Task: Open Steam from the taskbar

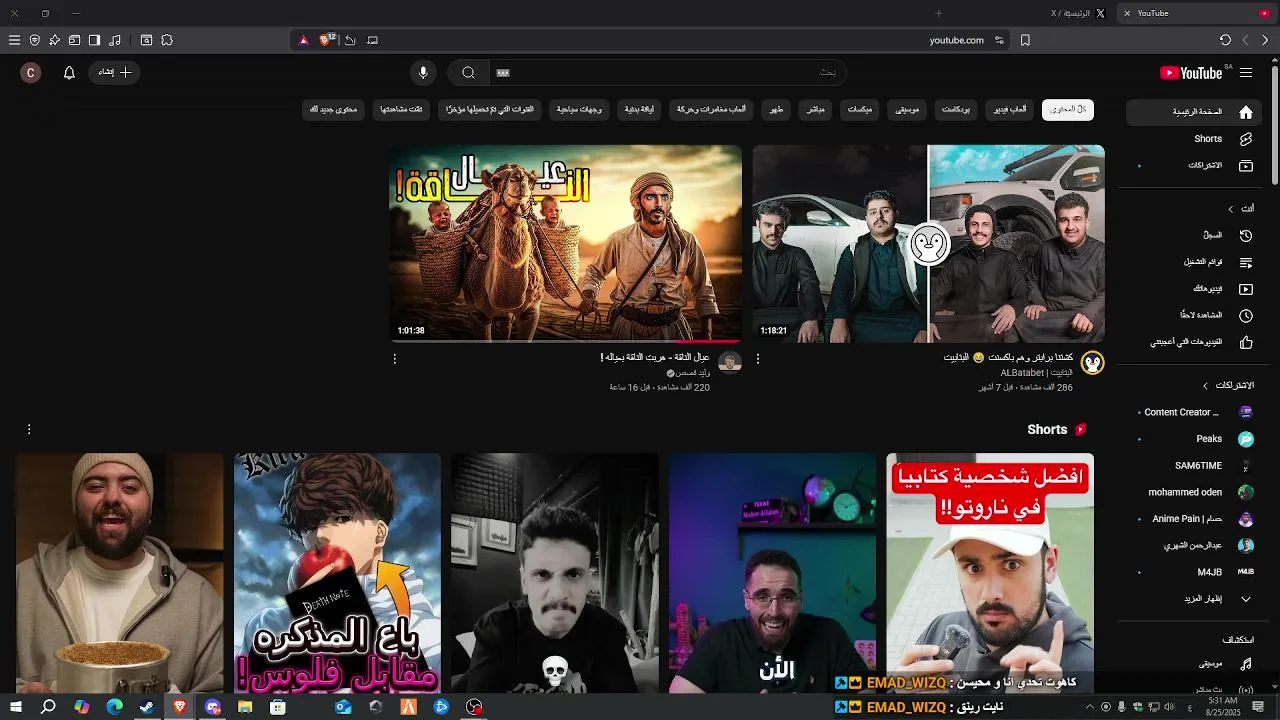Action: pyautogui.click(x=147, y=707)
